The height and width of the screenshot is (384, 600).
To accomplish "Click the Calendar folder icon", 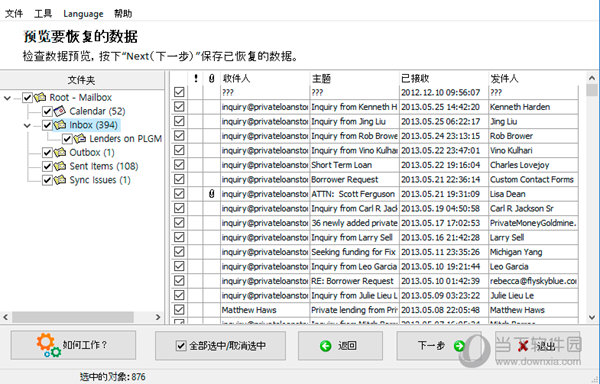I will (60, 111).
